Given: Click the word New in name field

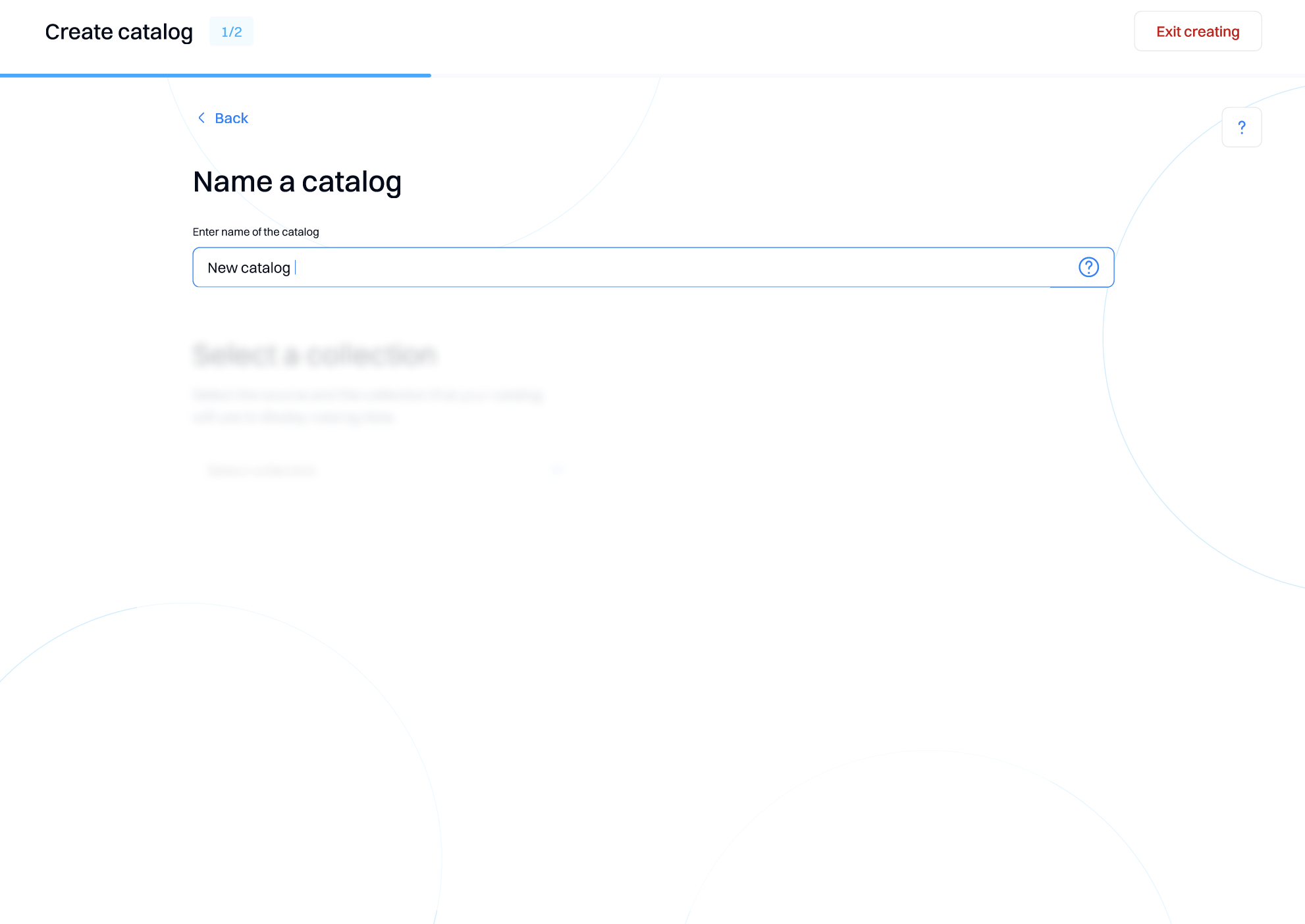Looking at the screenshot, I should (x=222, y=268).
